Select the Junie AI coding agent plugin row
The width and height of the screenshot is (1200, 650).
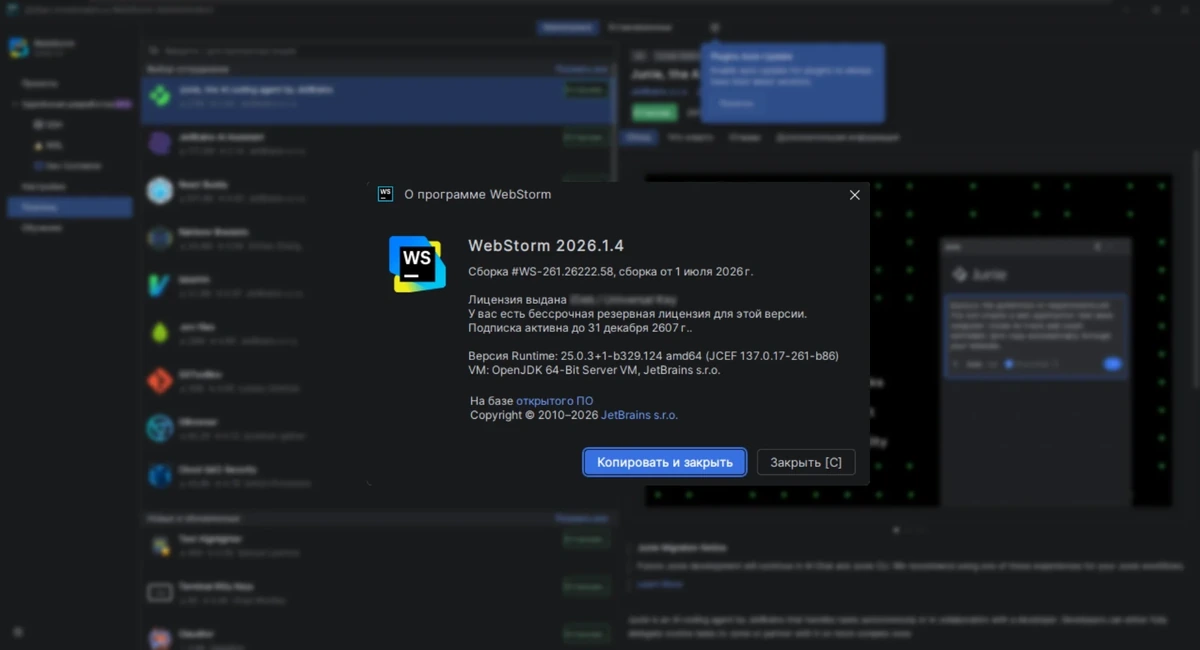(x=376, y=100)
